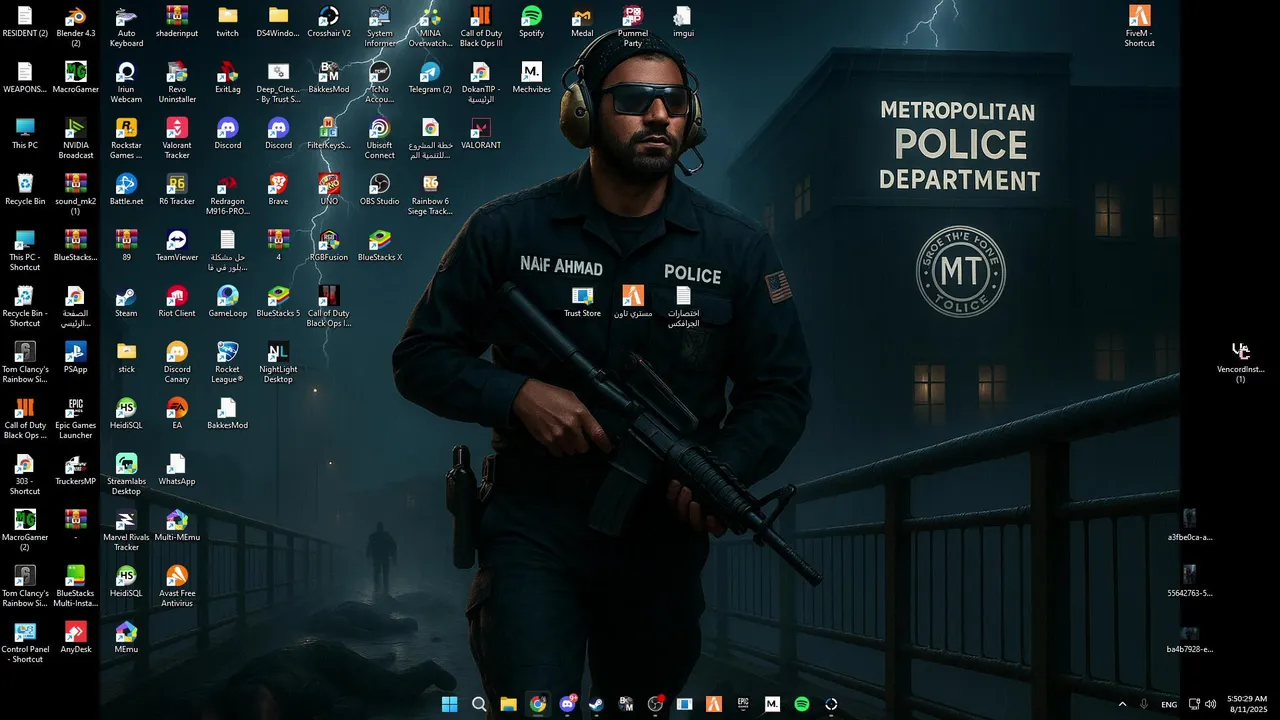Open the Auto Keyboard shortcut
The height and width of the screenshot is (720, 1280).
pos(126,27)
